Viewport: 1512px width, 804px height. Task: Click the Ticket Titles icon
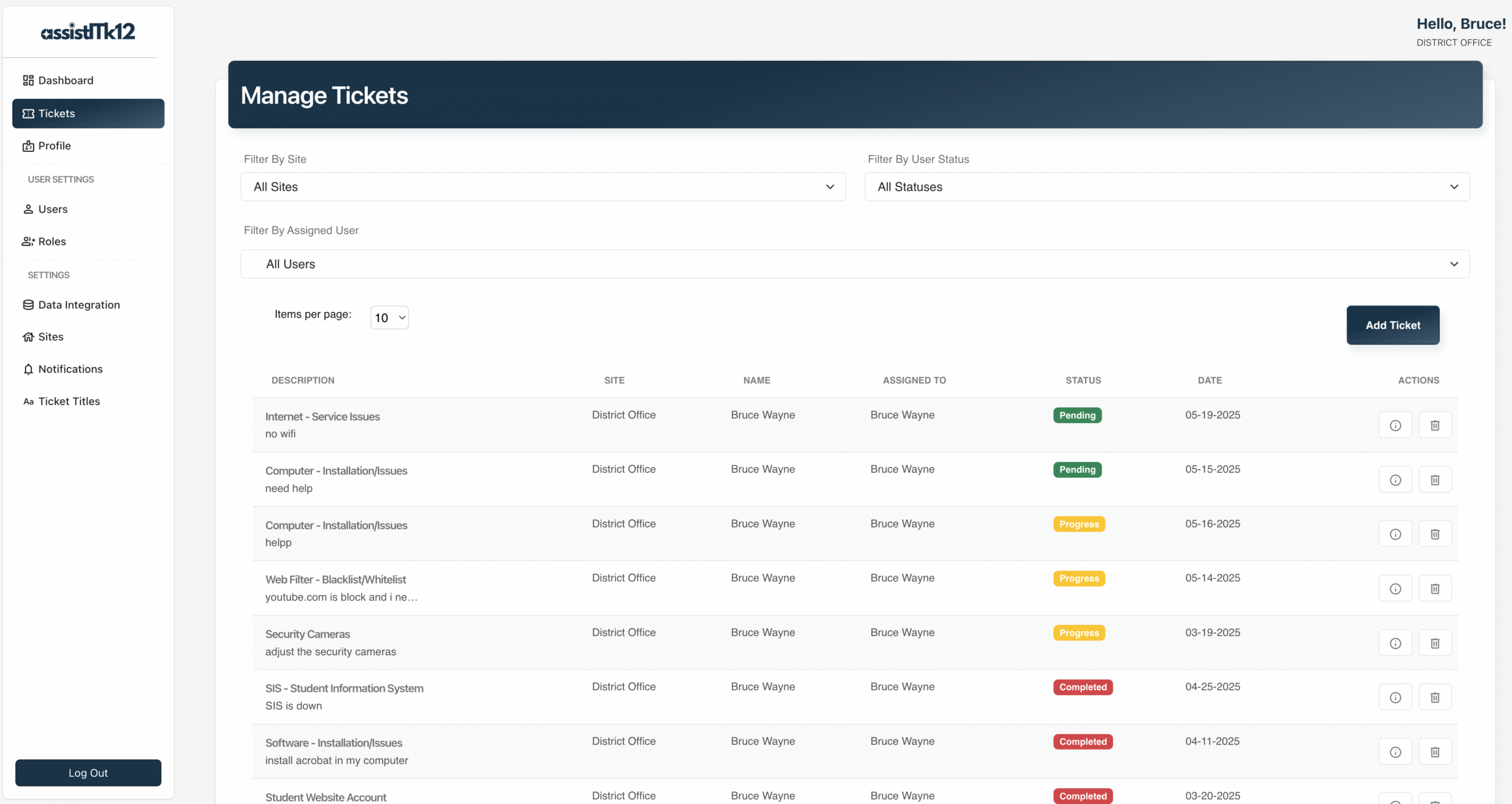[x=28, y=401]
